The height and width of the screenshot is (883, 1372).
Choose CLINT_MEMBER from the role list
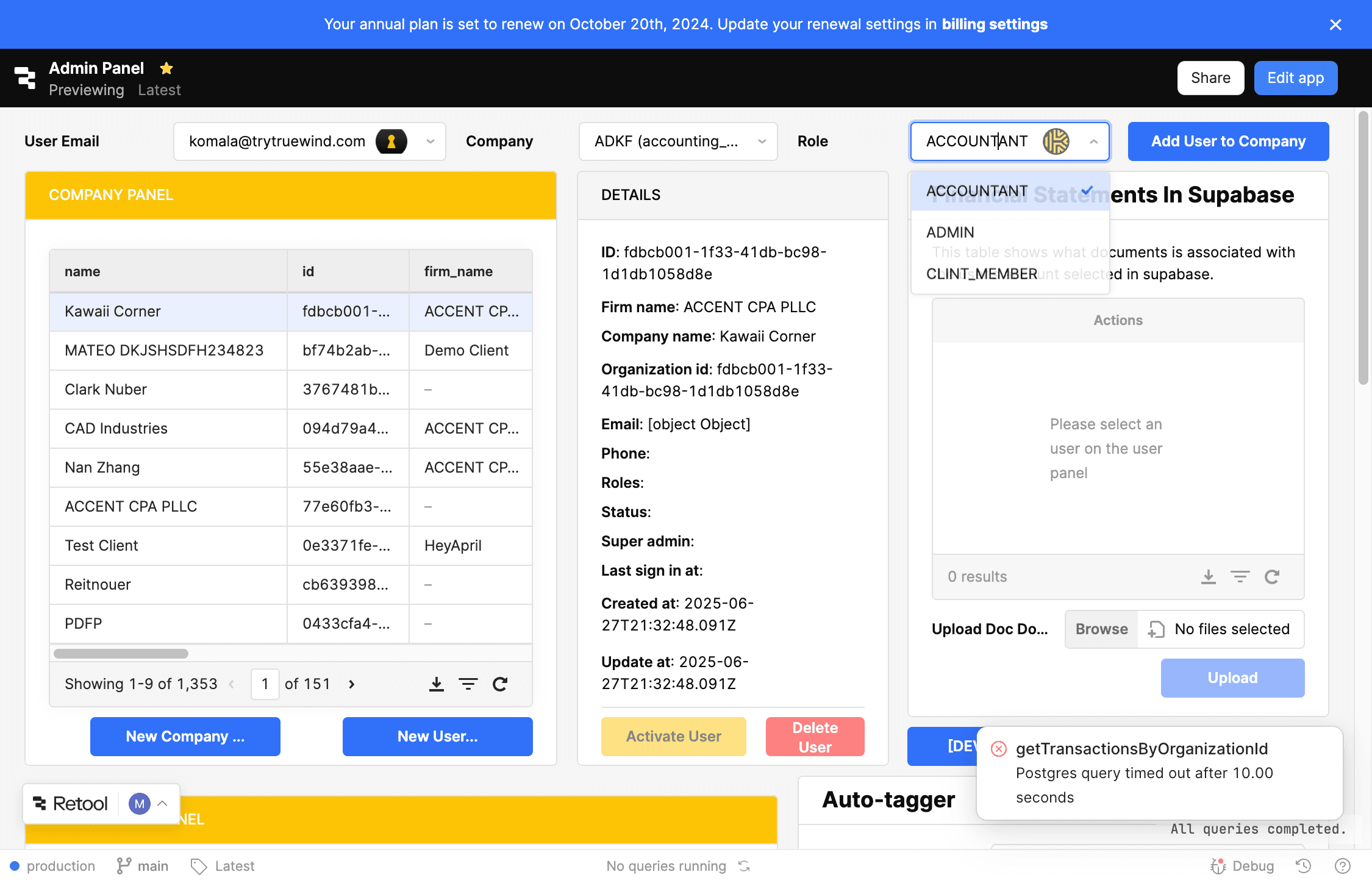982,273
